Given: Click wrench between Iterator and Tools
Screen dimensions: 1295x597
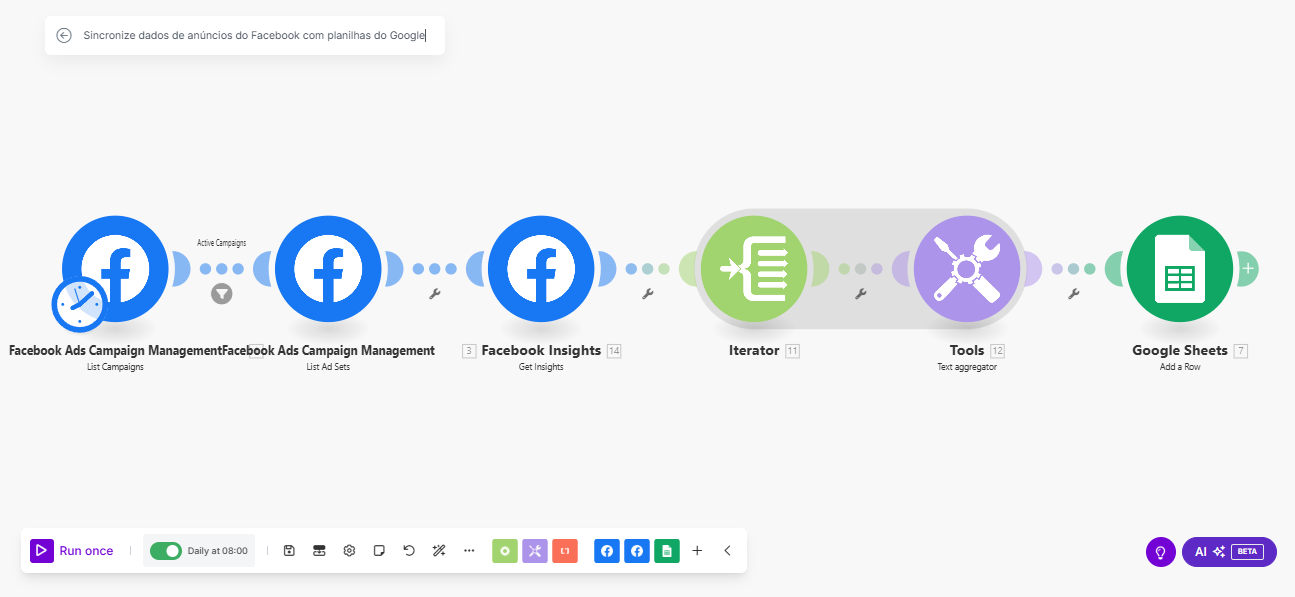Looking at the screenshot, I should pos(861,294).
